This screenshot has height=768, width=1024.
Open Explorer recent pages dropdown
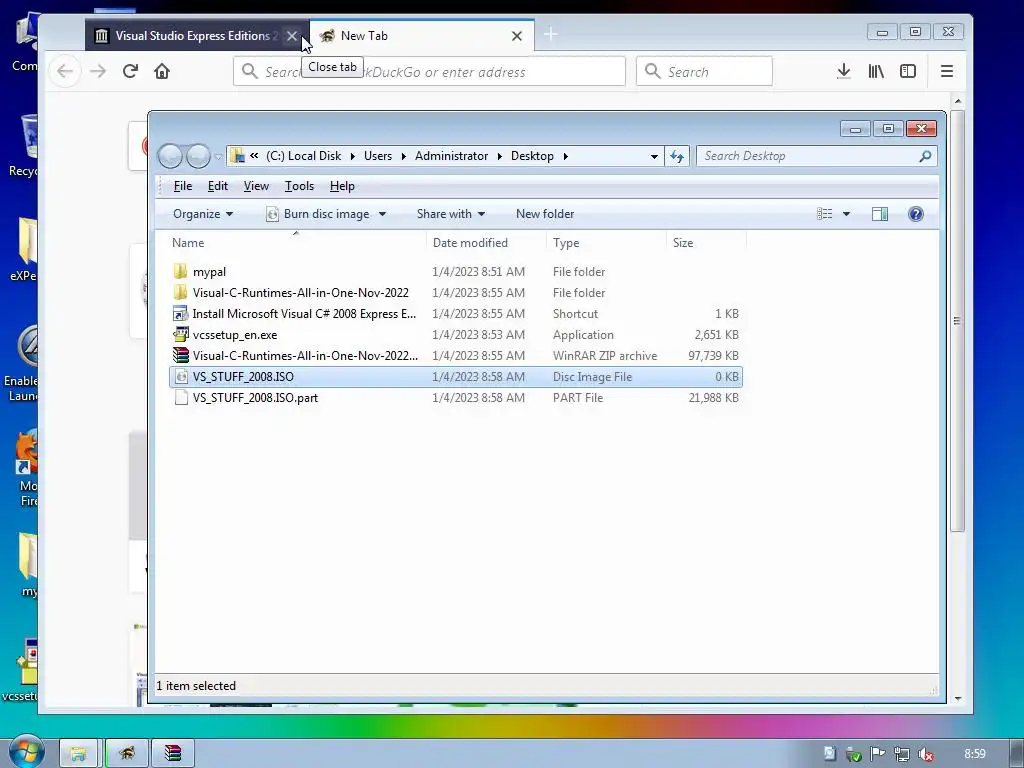(x=218, y=157)
